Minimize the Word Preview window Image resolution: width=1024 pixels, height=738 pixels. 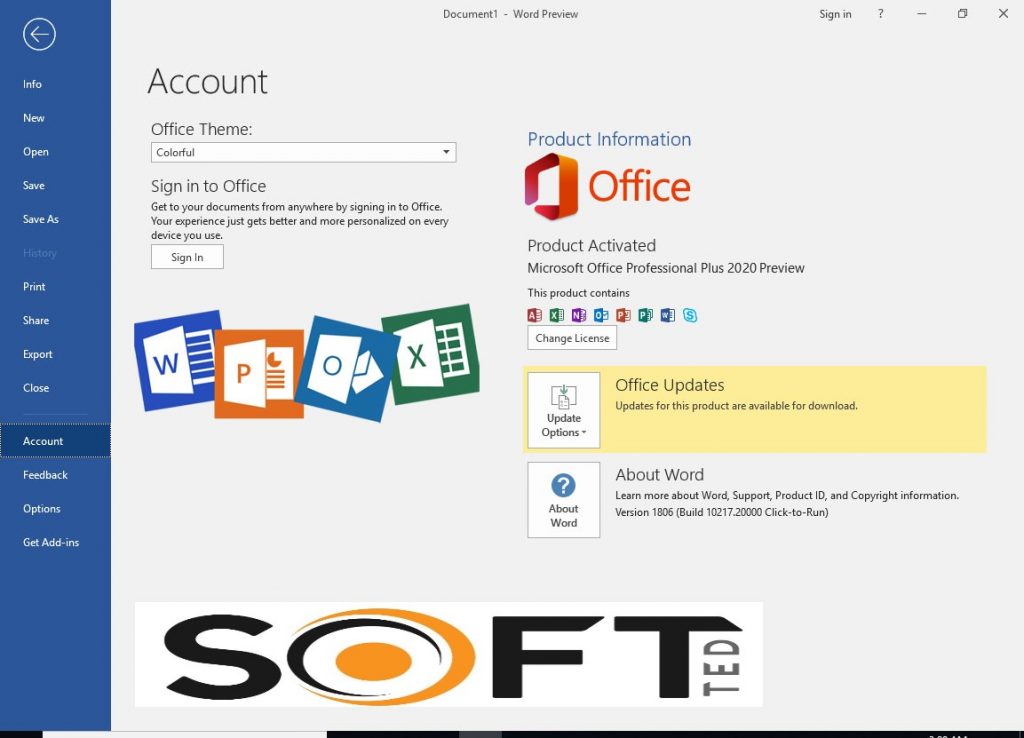click(x=921, y=14)
